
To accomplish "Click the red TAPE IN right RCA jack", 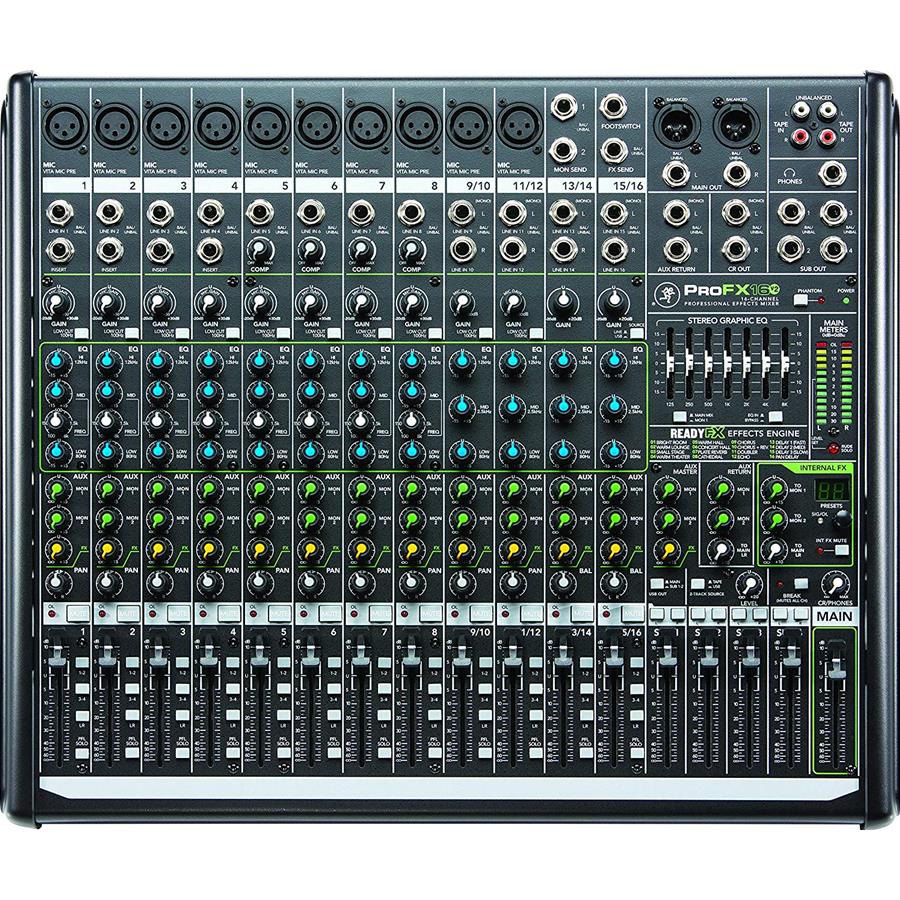I will [801, 136].
